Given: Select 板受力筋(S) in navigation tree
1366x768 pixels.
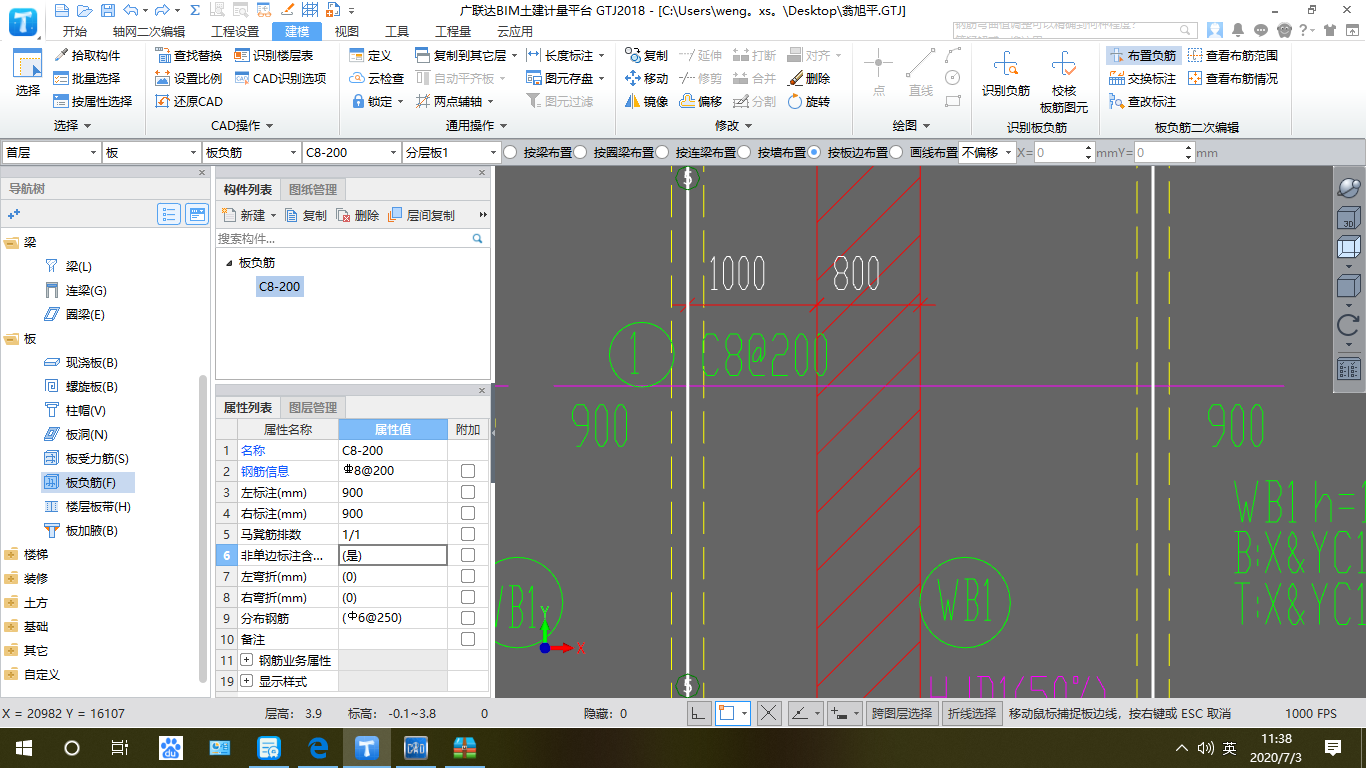Looking at the screenshot, I should [97, 458].
